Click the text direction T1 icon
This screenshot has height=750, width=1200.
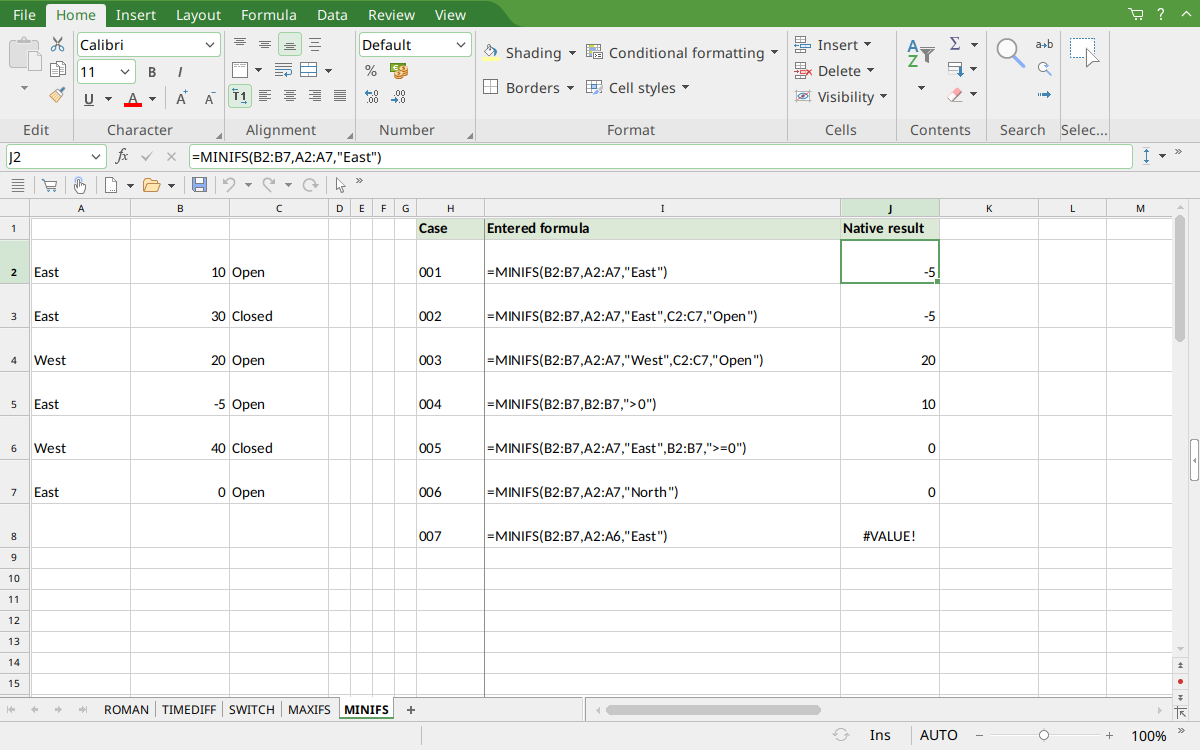point(240,96)
